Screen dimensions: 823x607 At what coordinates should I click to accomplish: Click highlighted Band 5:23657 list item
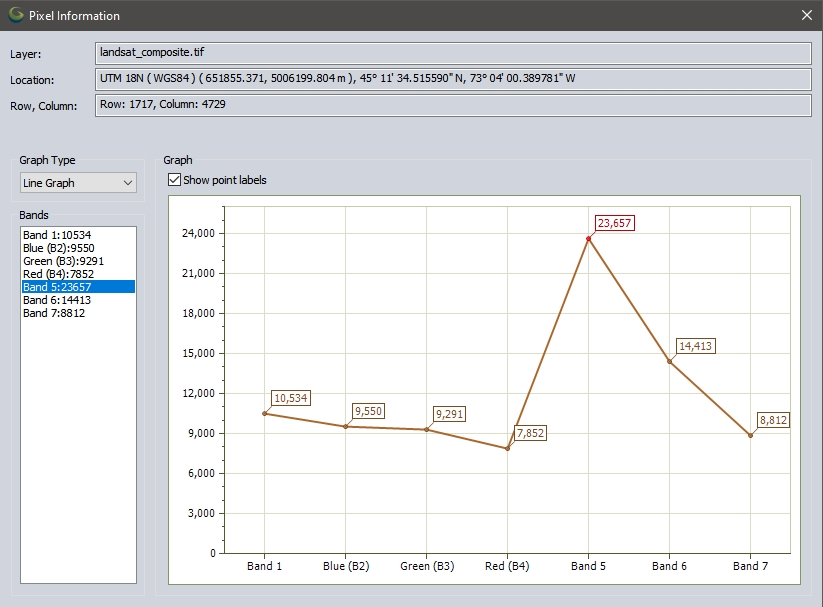(x=57, y=287)
